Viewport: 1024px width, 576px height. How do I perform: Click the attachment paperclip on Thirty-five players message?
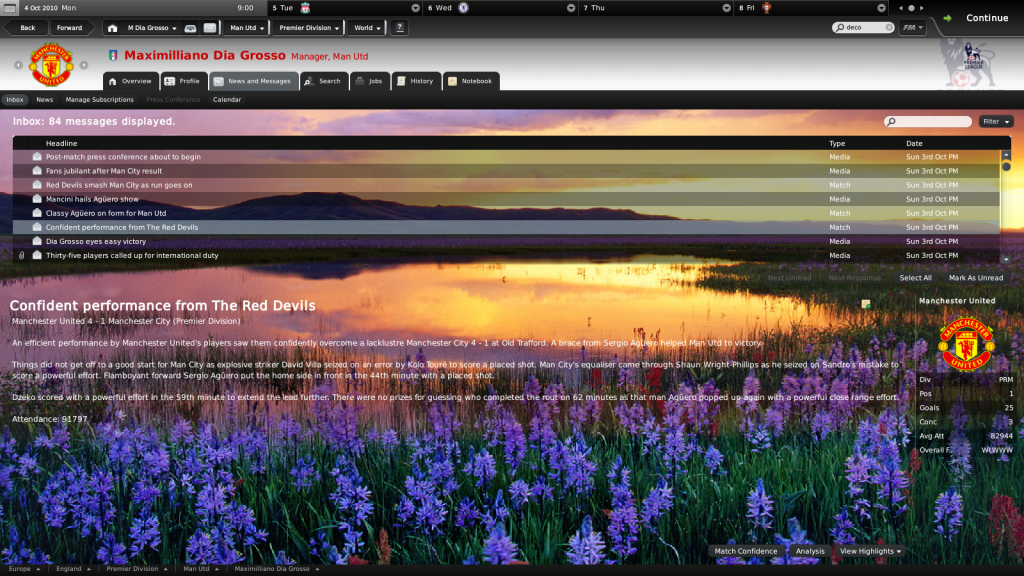pyautogui.click(x=22, y=255)
